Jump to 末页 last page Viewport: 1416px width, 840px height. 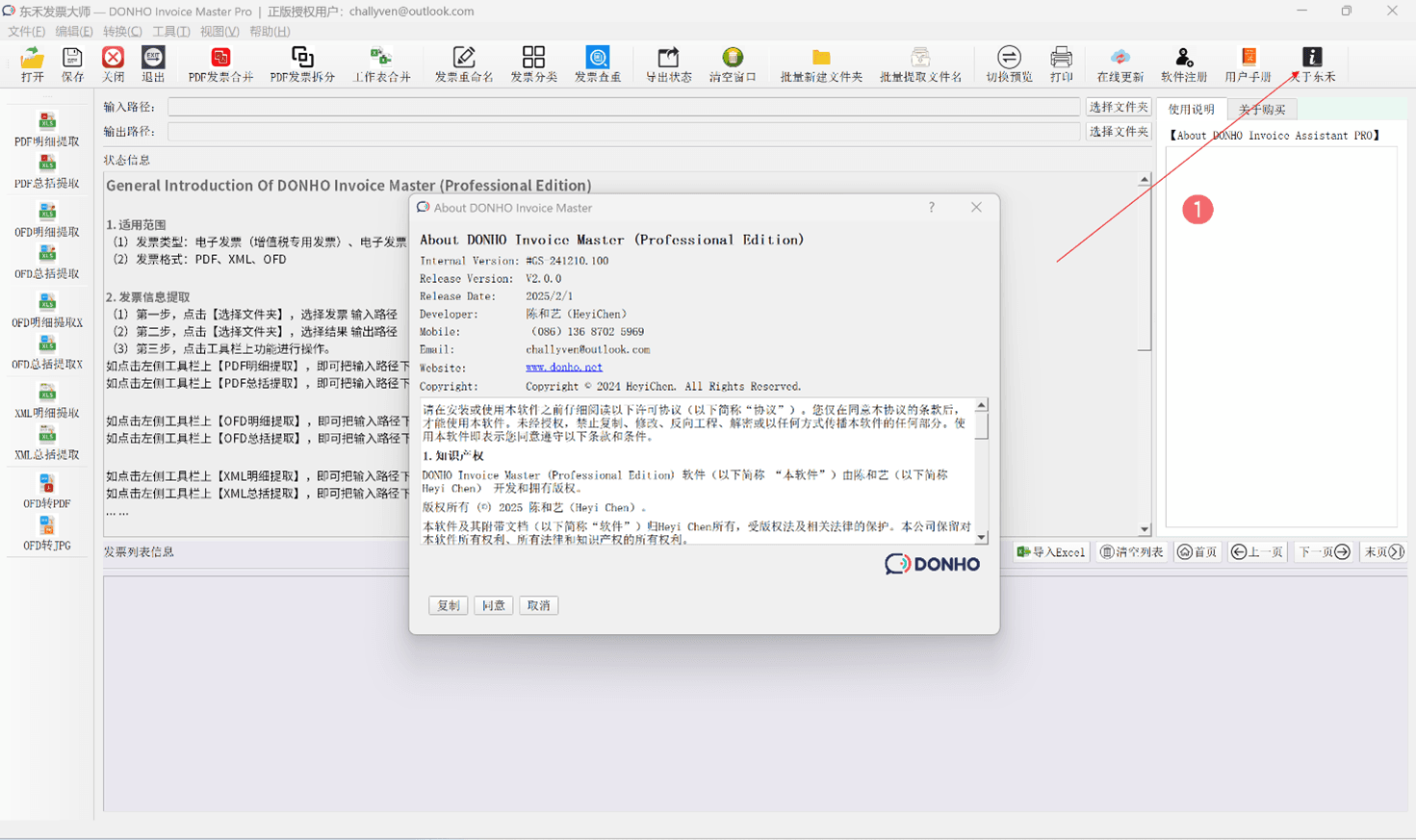[1383, 552]
